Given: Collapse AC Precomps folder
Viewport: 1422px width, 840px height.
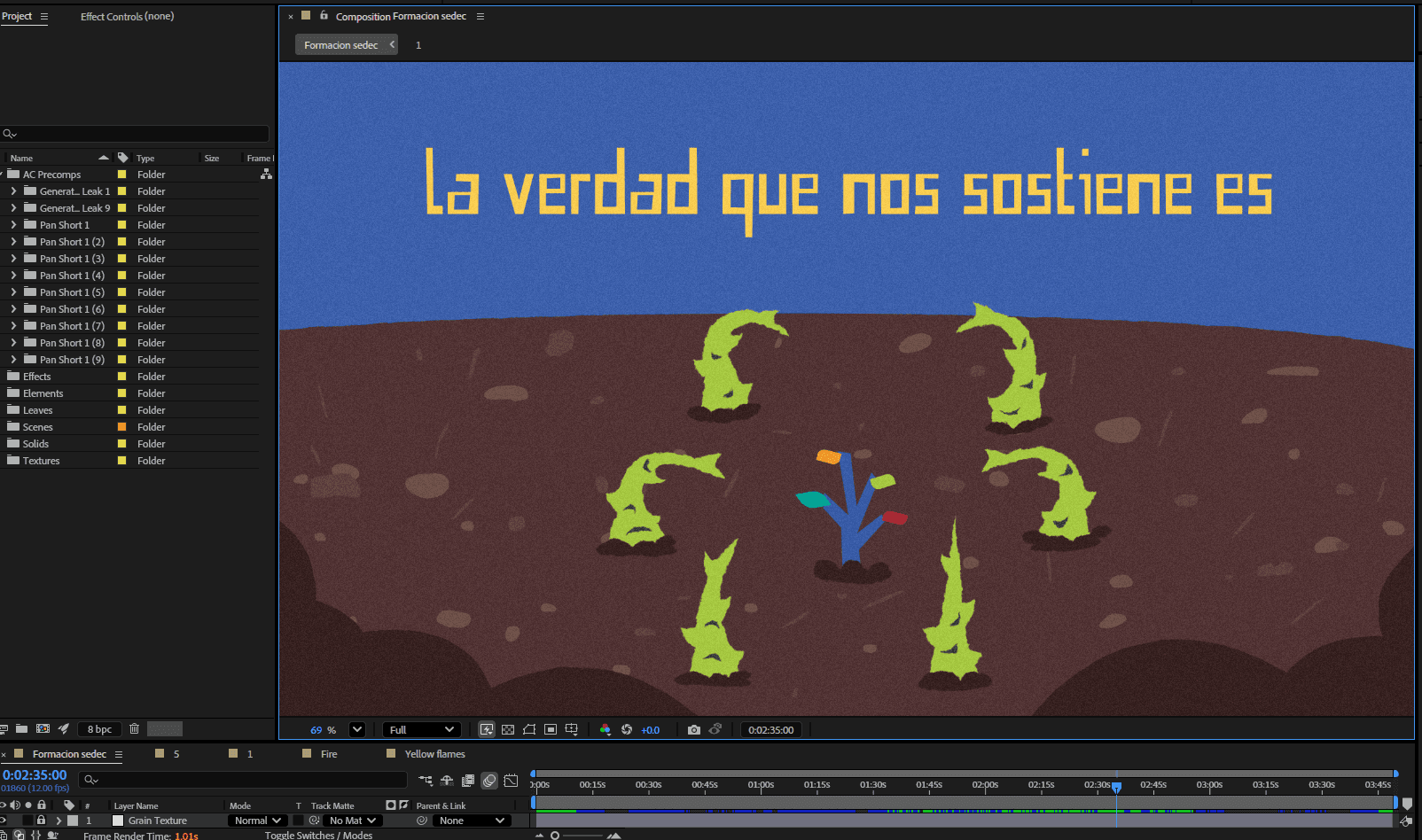Looking at the screenshot, I should coord(3,175).
